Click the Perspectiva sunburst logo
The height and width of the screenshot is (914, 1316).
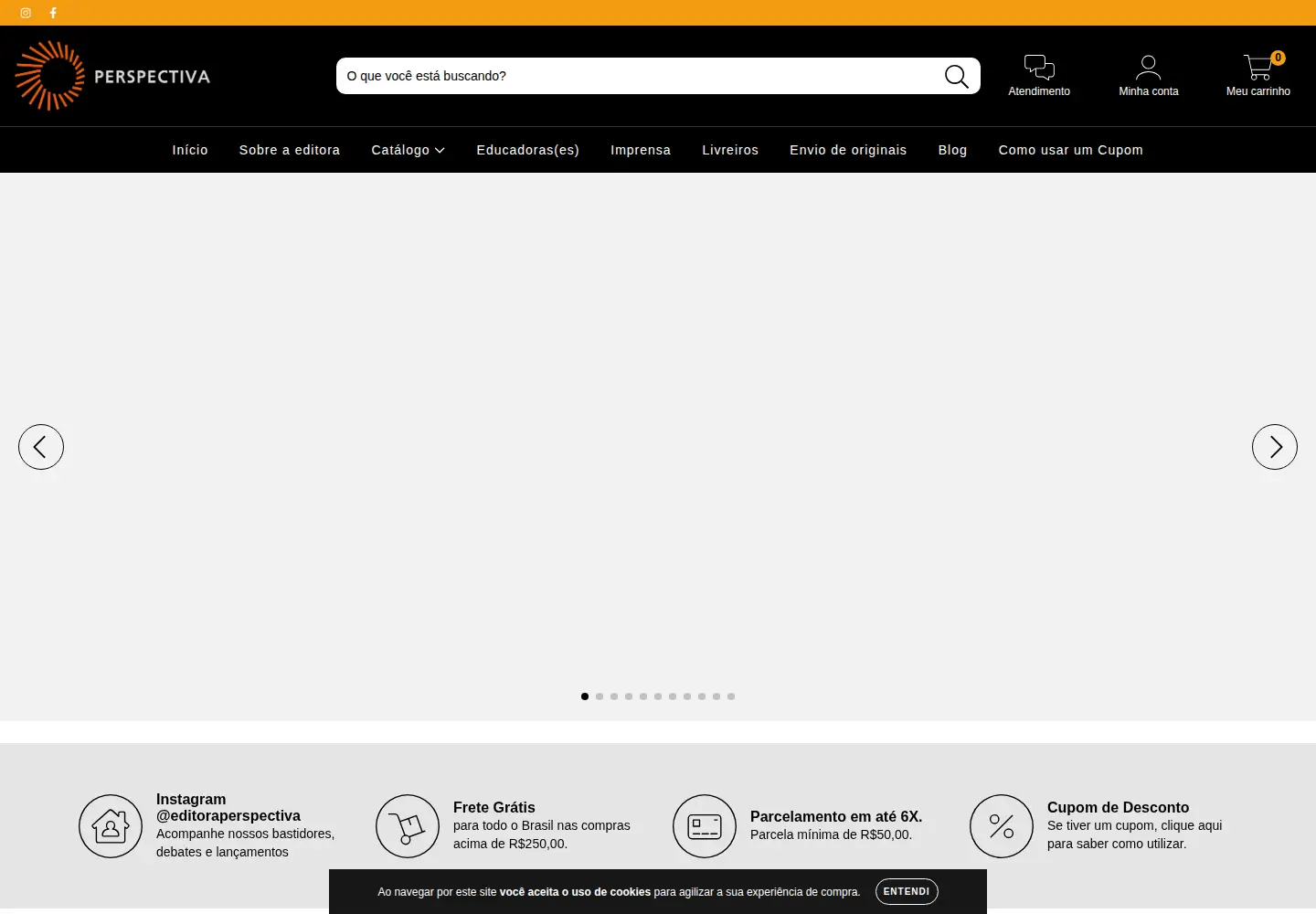coord(49,76)
